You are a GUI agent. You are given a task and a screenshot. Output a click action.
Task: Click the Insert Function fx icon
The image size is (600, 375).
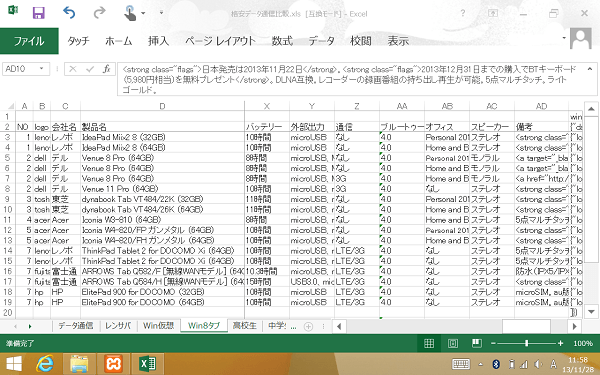tap(107, 69)
